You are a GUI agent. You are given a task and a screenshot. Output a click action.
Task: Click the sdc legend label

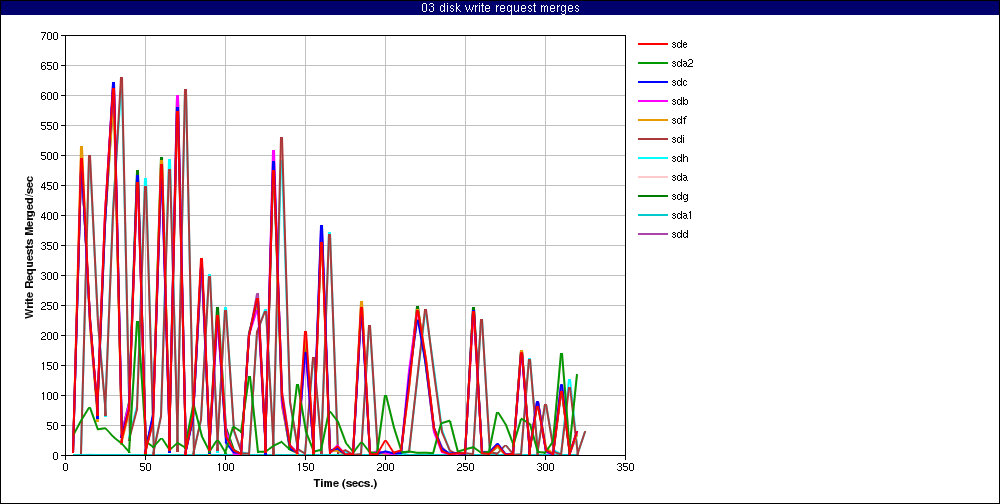click(x=679, y=82)
